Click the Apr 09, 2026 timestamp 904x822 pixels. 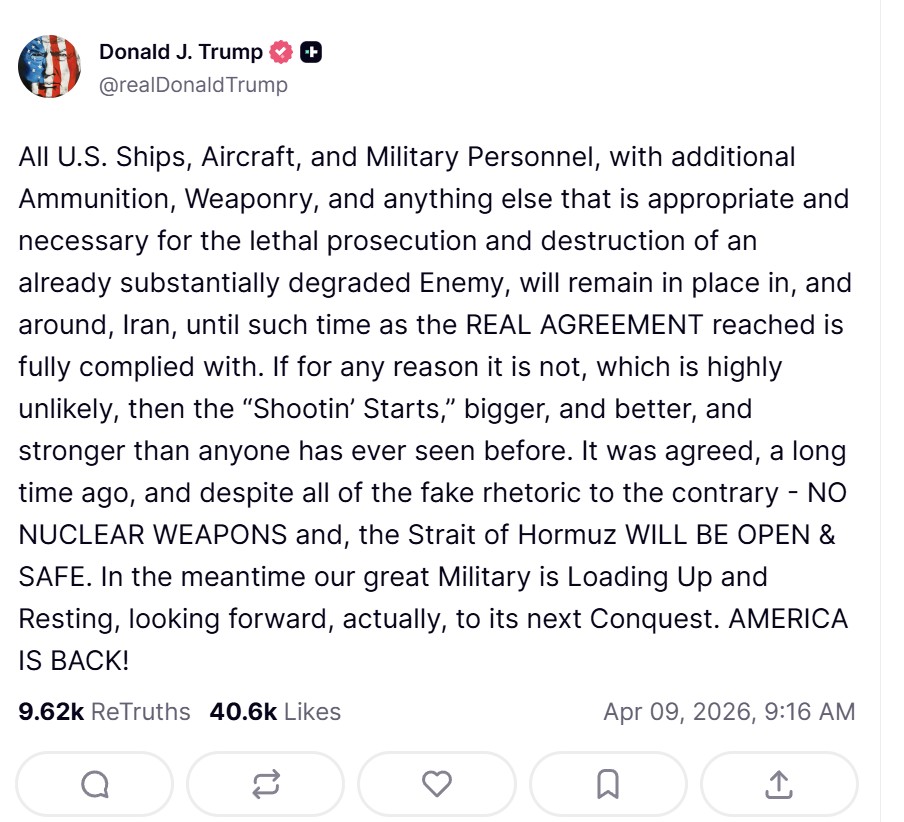pos(729,712)
